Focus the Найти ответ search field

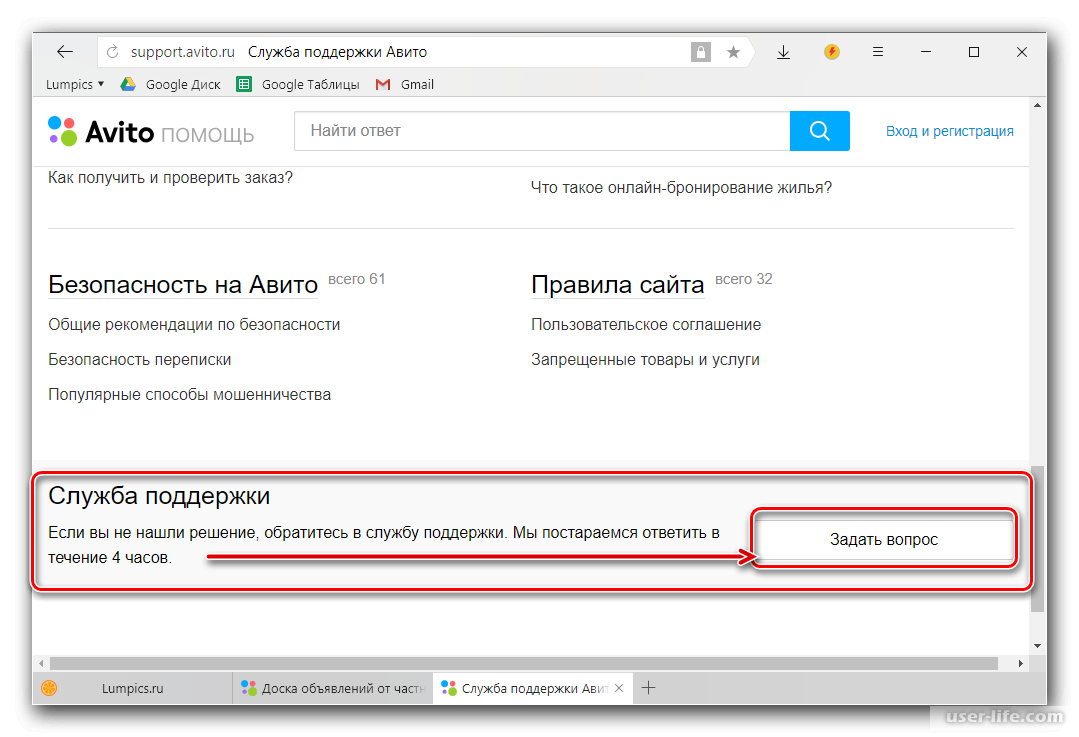542,131
